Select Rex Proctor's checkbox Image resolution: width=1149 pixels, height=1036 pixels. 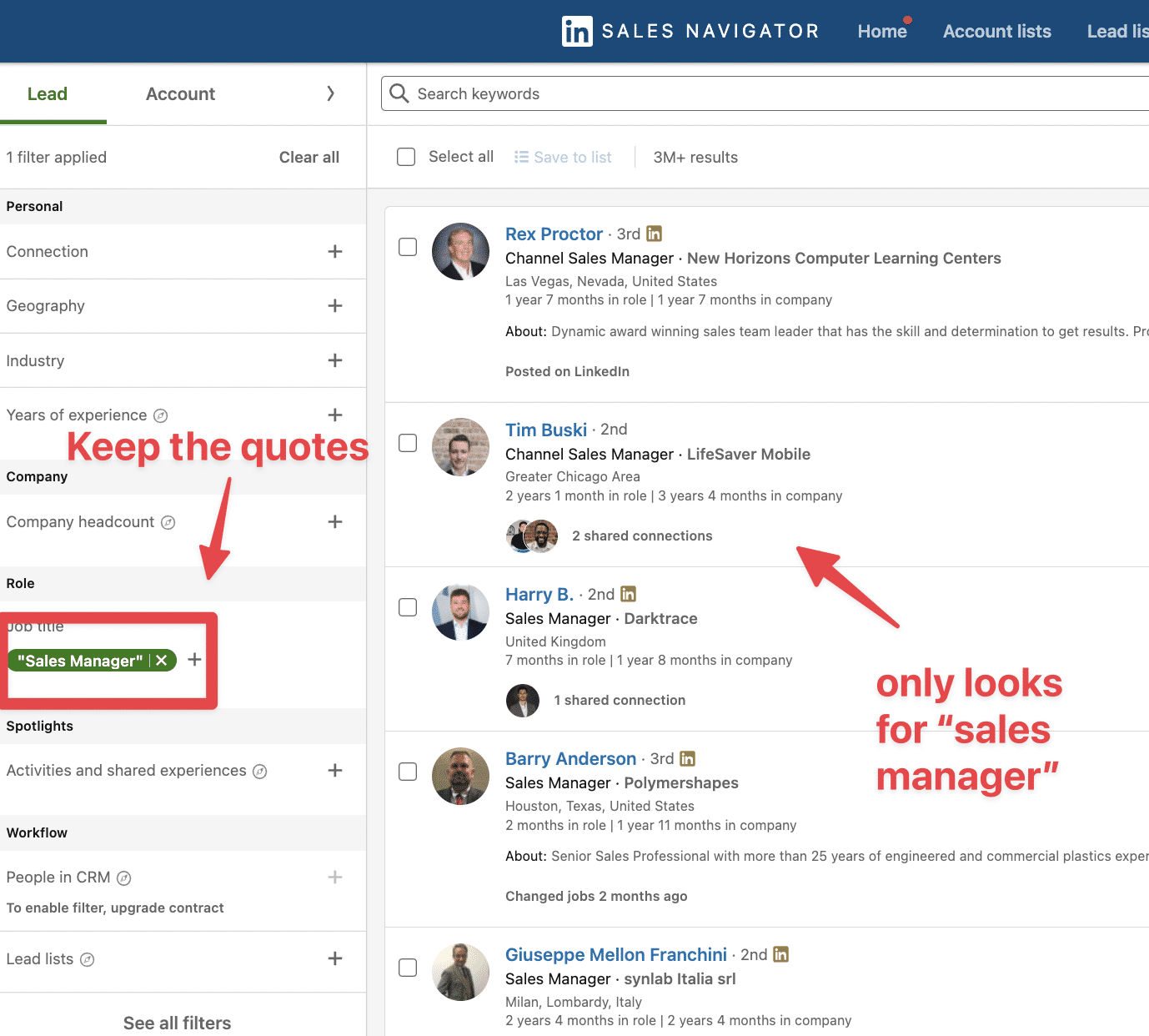(x=408, y=247)
